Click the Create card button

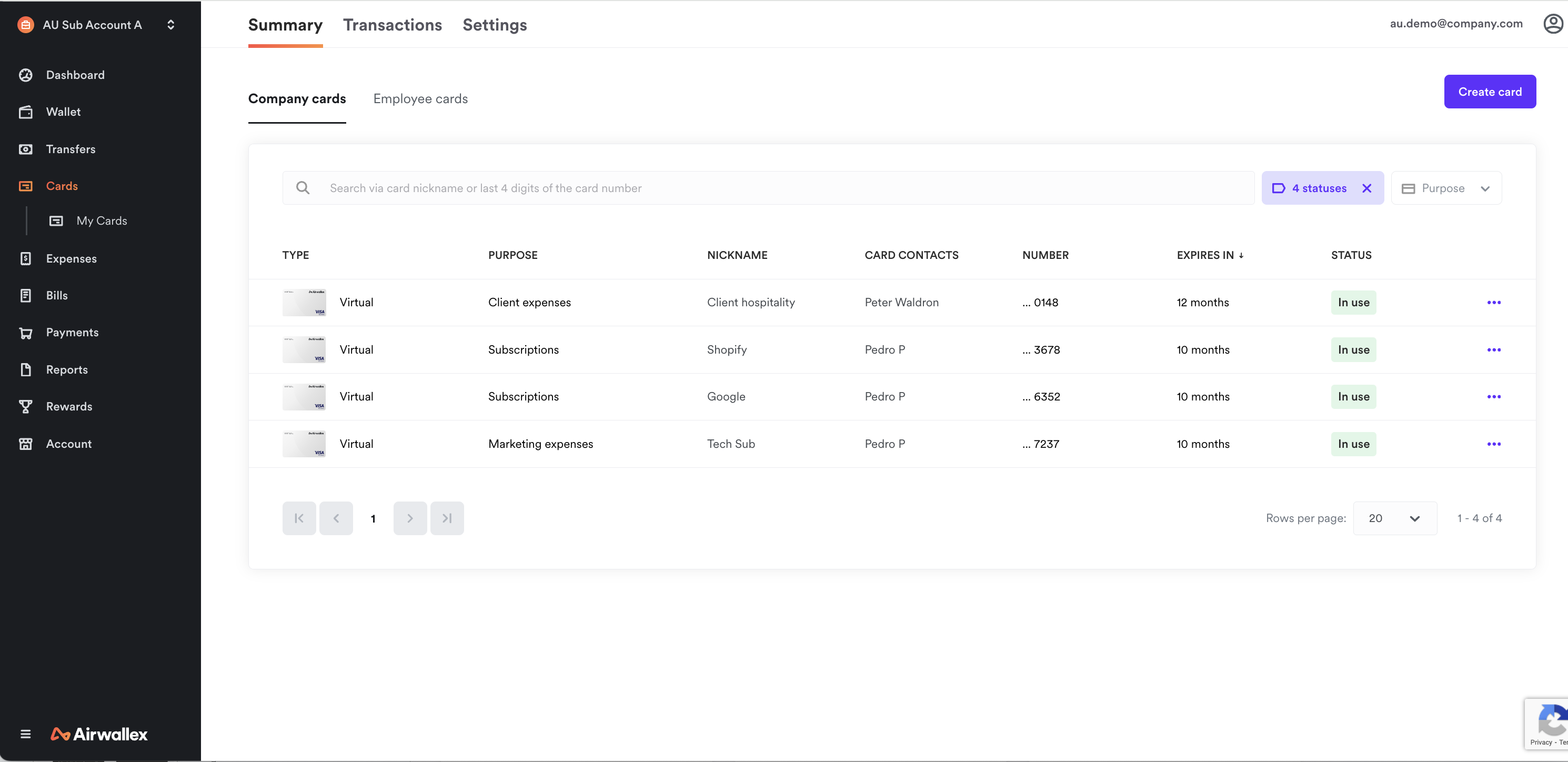(1490, 91)
